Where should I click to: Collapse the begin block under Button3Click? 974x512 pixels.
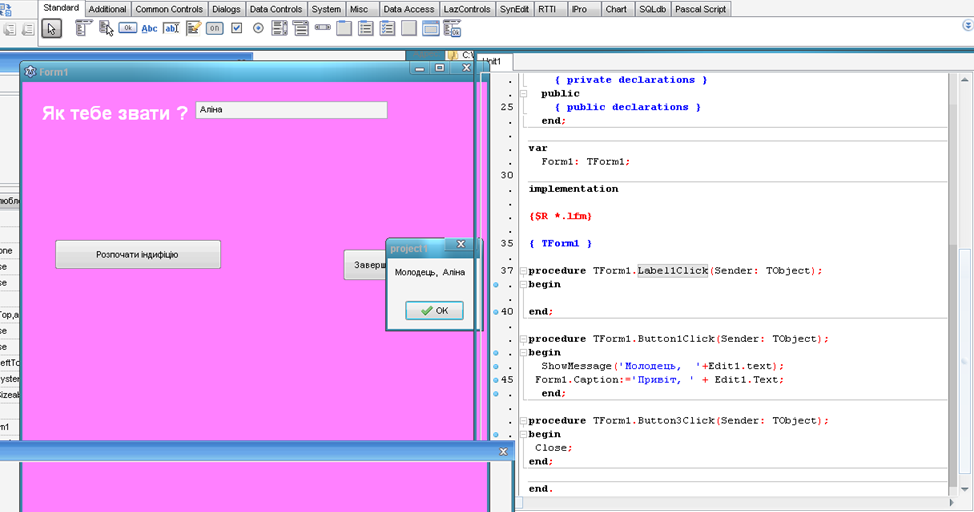point(524,434)
